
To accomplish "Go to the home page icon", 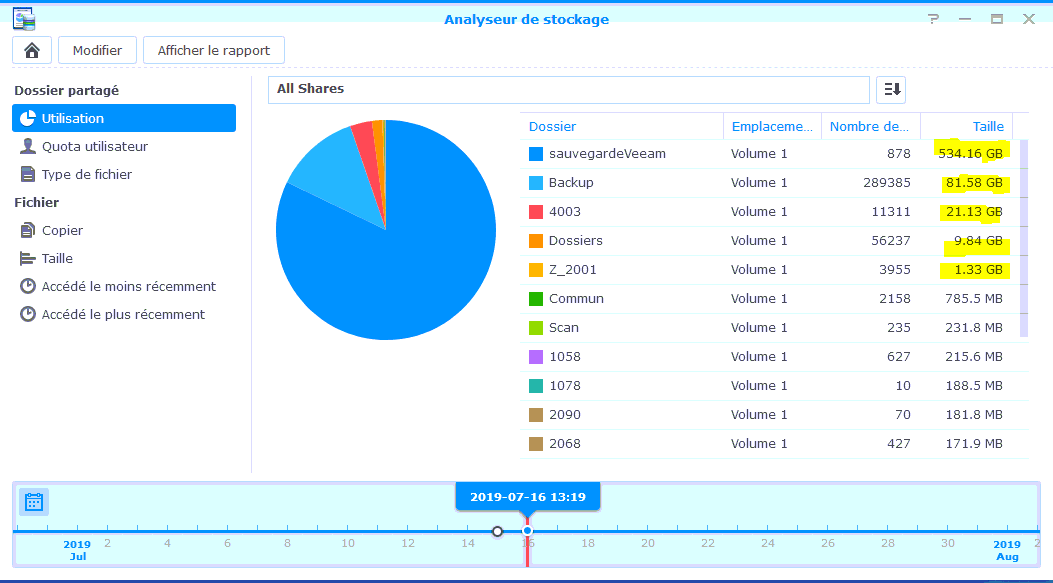I will 32,50.
